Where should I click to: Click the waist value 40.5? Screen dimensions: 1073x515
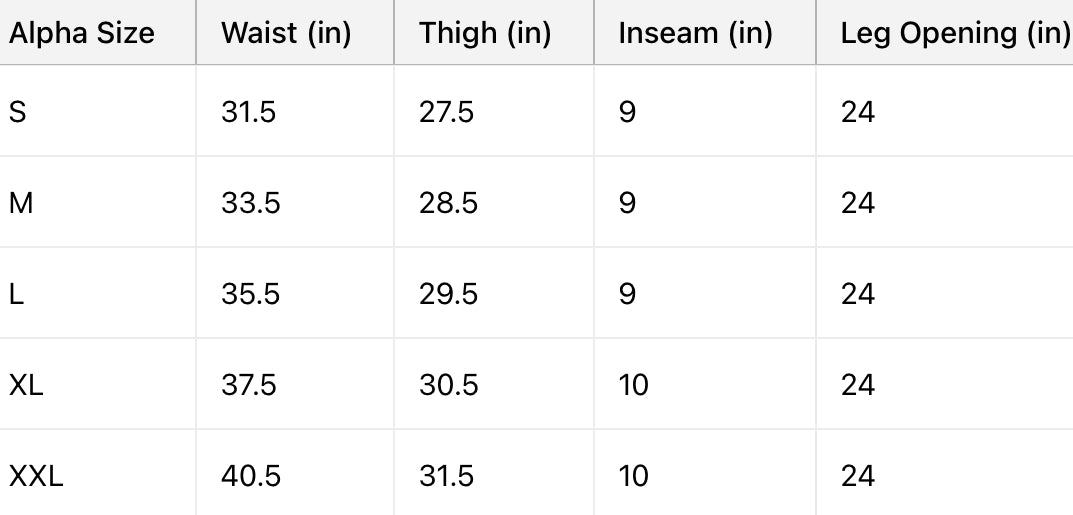(250, 476)
